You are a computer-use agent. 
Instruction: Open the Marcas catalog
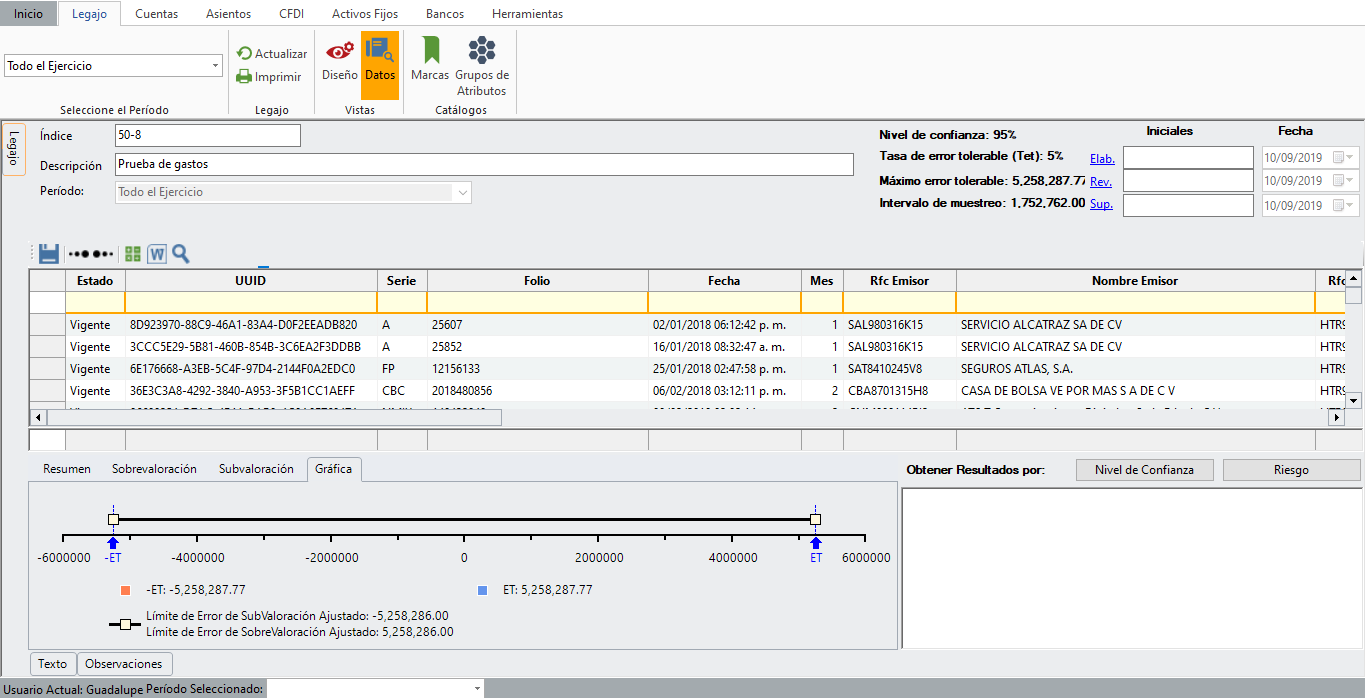(430, 62)
